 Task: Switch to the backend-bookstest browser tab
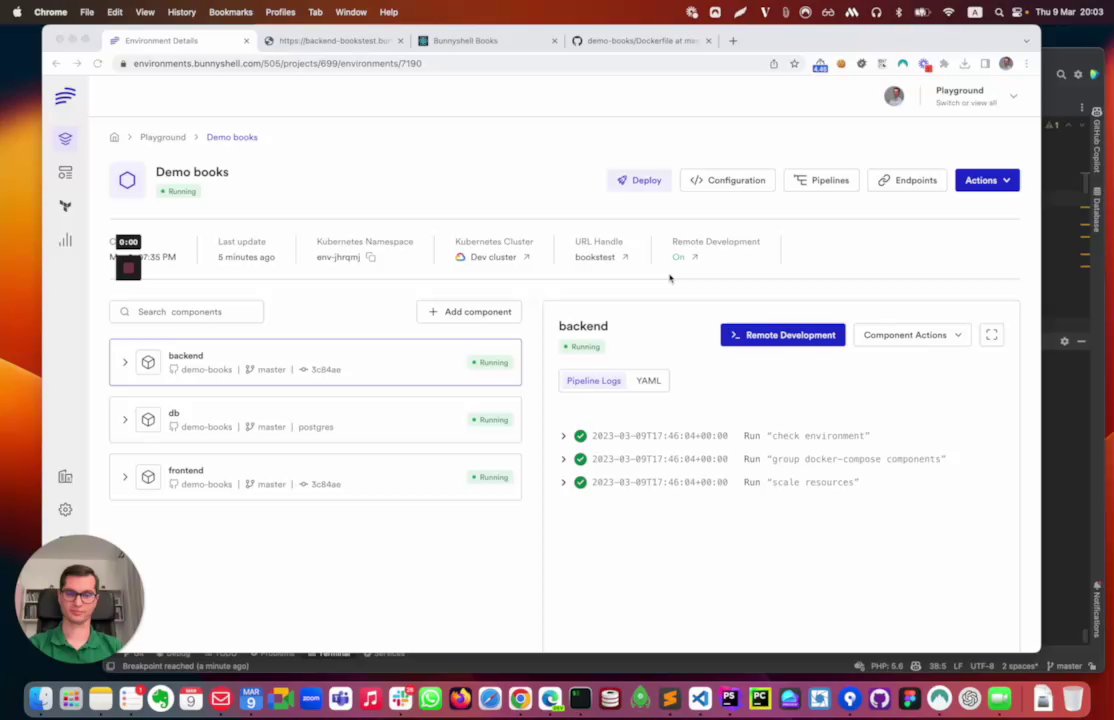(x=334, y=41)
